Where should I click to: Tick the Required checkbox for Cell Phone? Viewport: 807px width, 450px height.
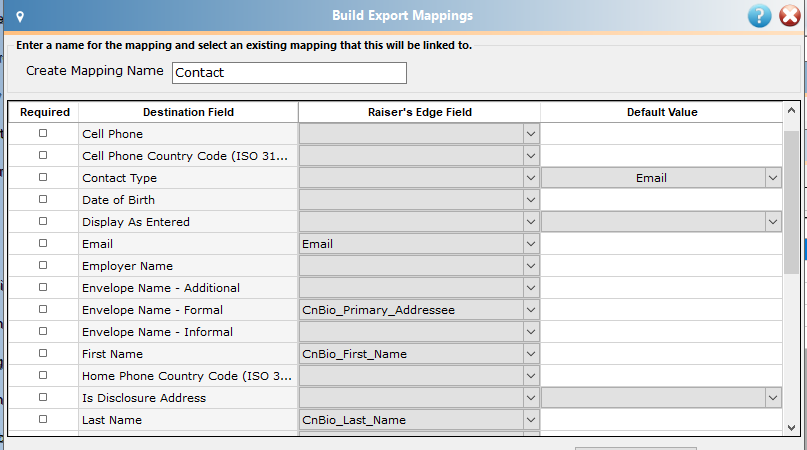pyautogui.click(x=43, y=133)
